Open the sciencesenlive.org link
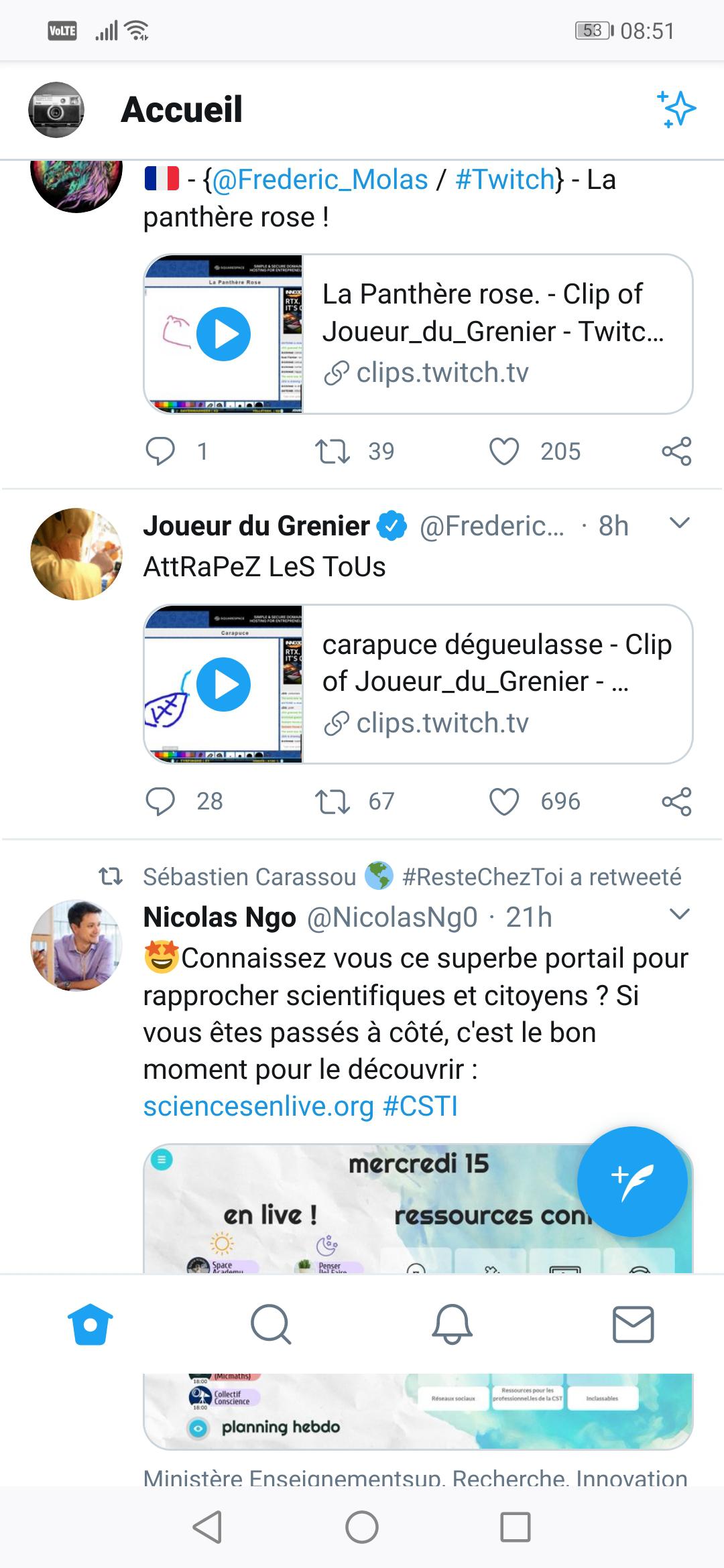The width and height of the screenshot is (724, 1568). tap(258, 1106)
